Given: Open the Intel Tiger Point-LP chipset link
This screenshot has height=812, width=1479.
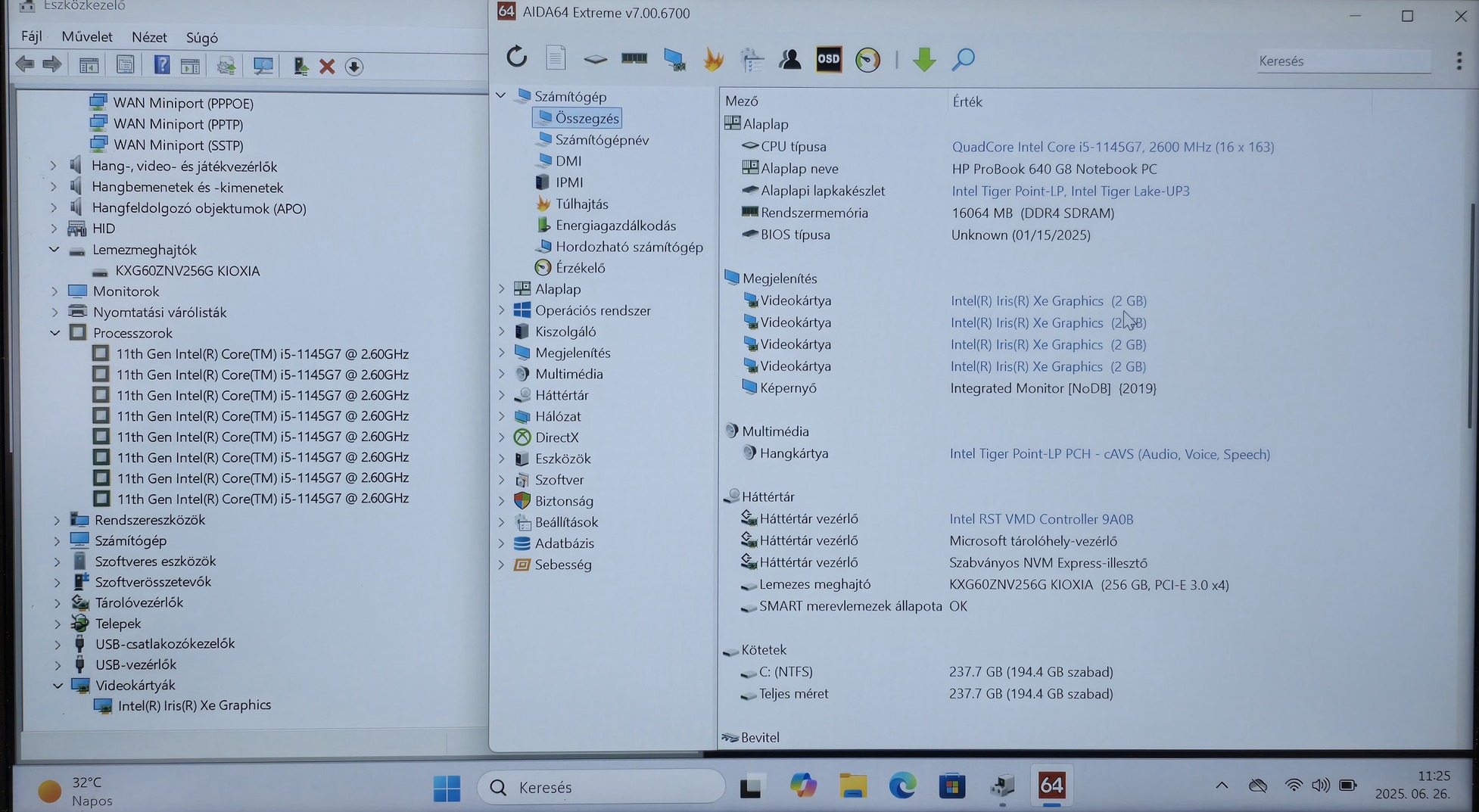Looking at the screenshot, I should 1070,191.
